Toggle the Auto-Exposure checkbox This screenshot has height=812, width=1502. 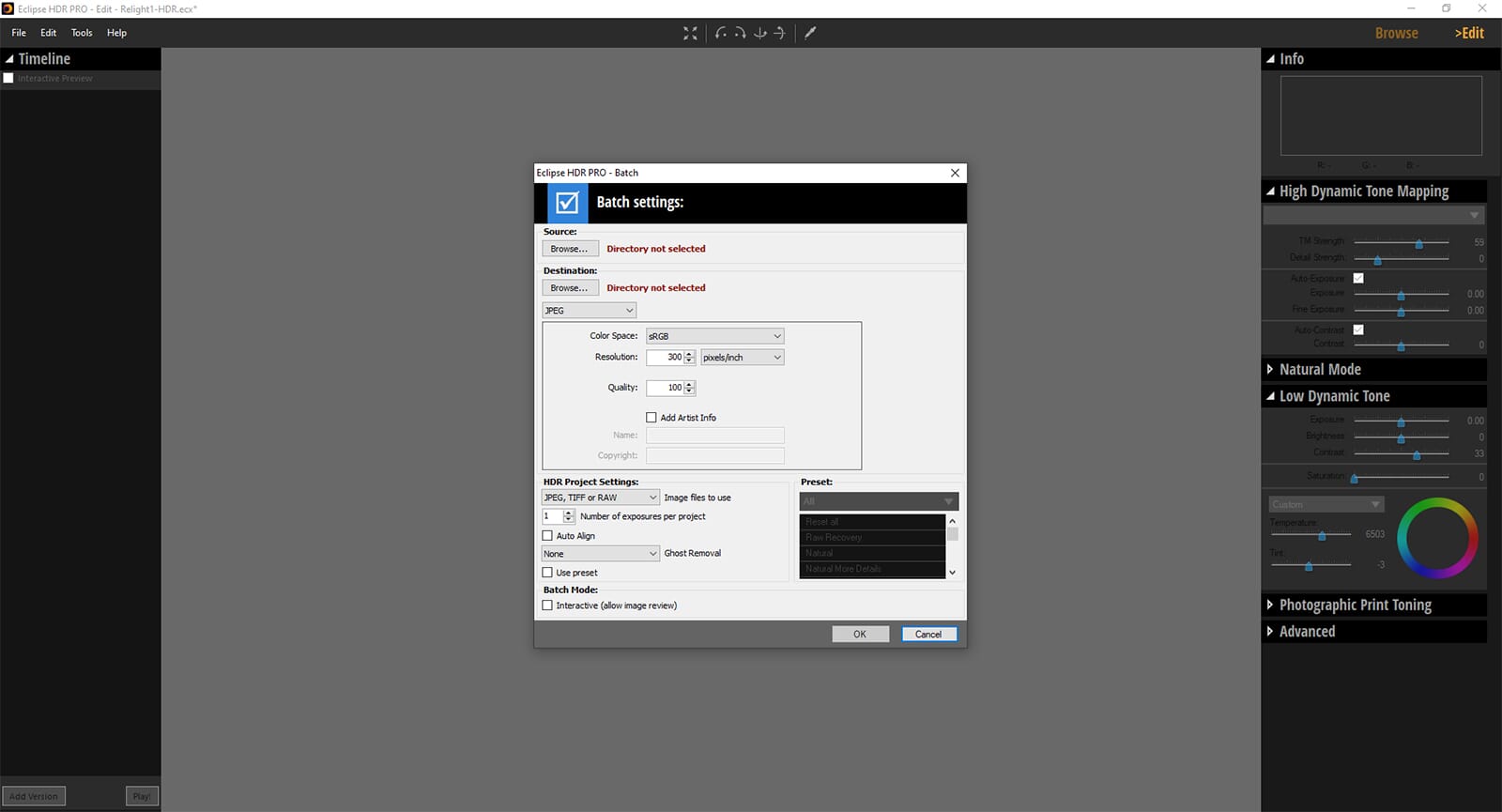(1358, 278)
